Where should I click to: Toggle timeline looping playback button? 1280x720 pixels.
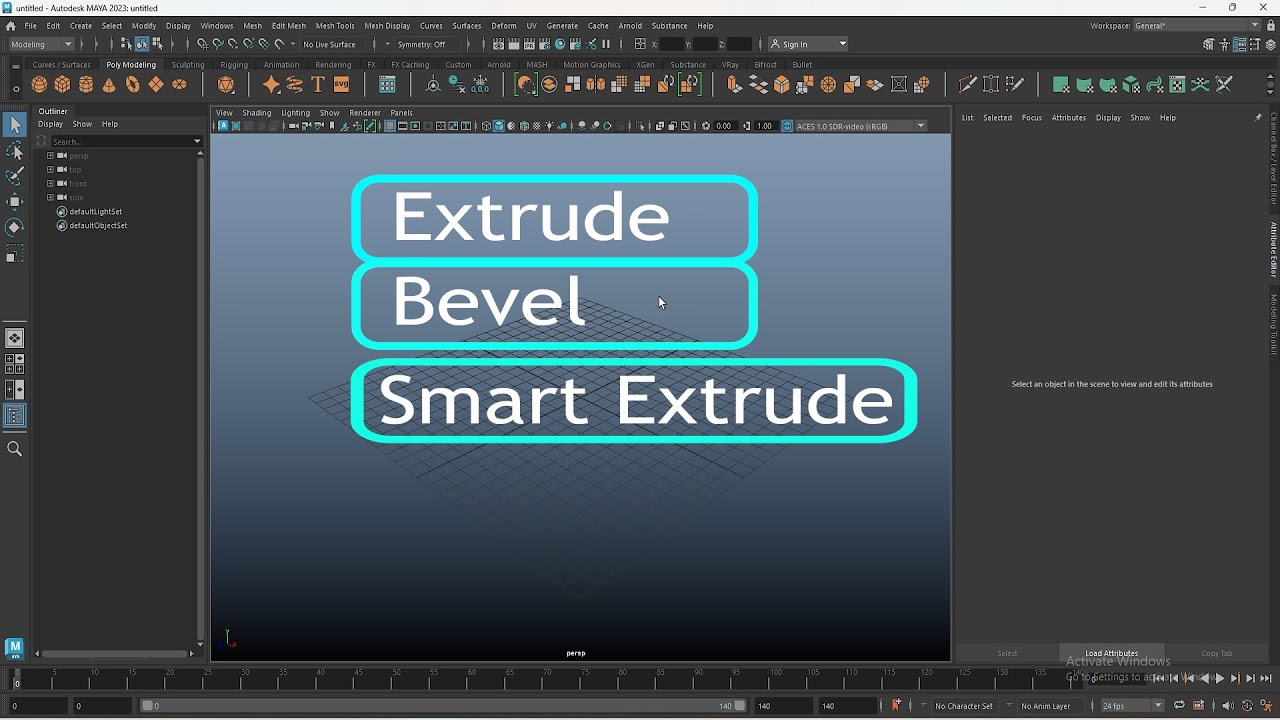[x=1180, y=706]
